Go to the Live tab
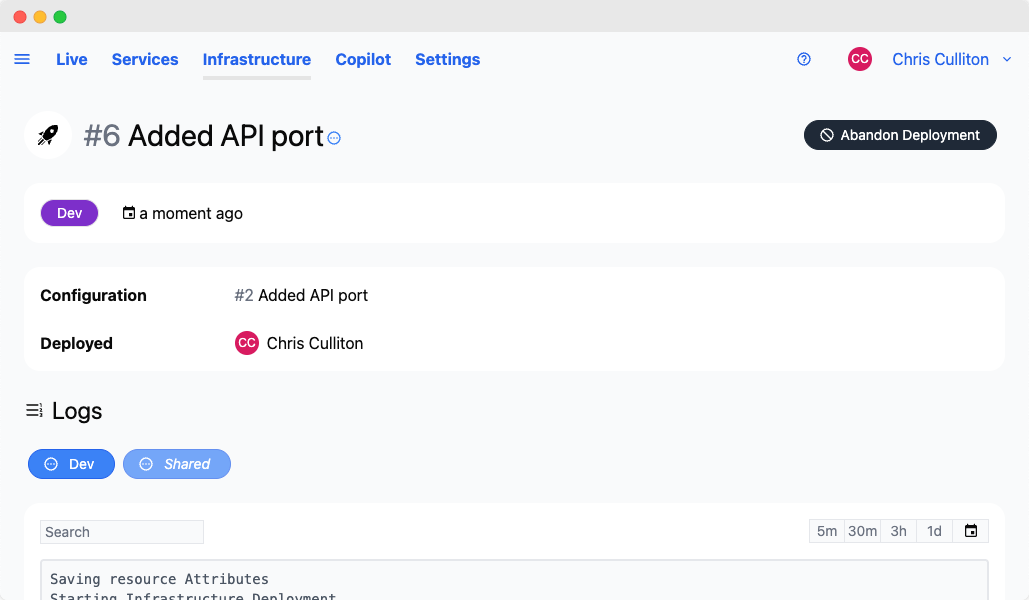Image resolution: width=1029 pixels, height=600 pixels. click(72, 59)
